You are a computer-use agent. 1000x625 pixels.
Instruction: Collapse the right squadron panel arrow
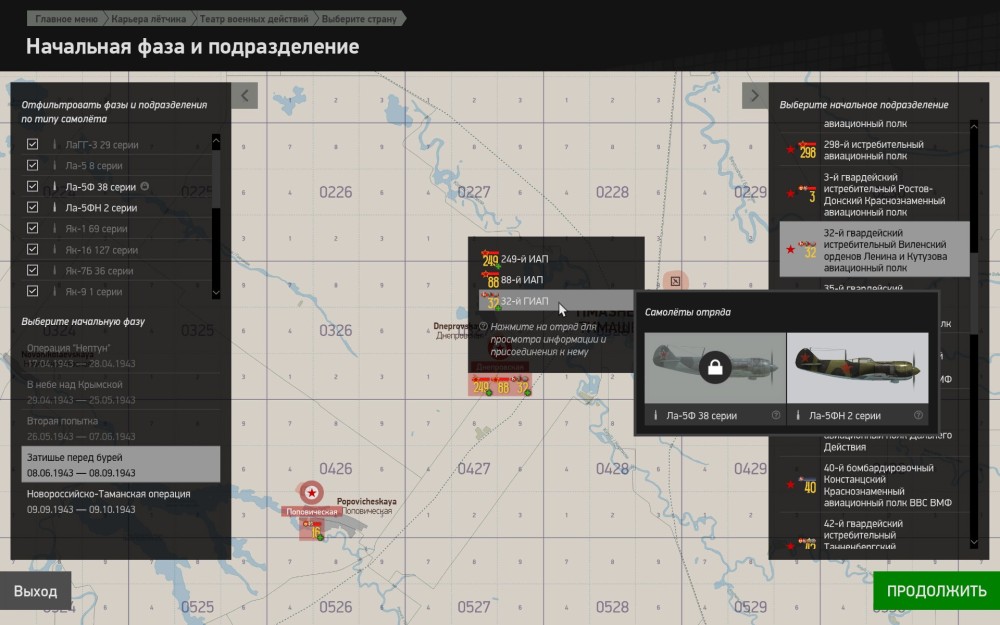click(754, 96)
